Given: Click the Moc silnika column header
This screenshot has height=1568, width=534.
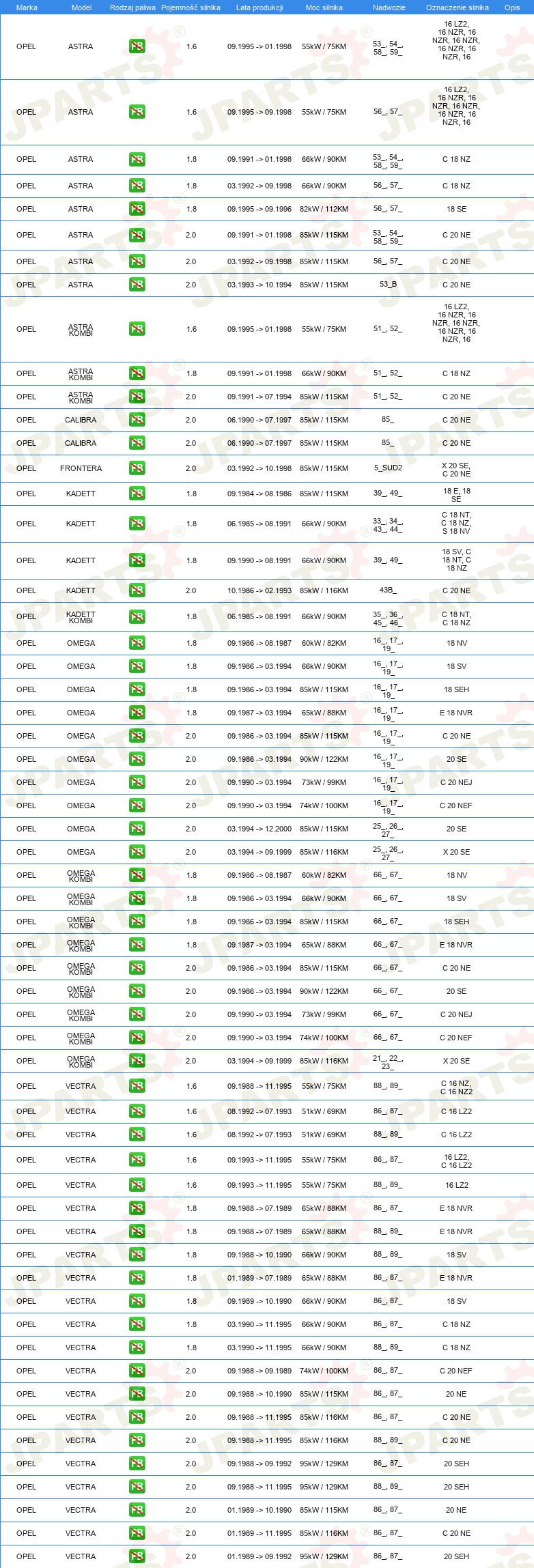Looking at the screenshot, I should tap(324, 8).
